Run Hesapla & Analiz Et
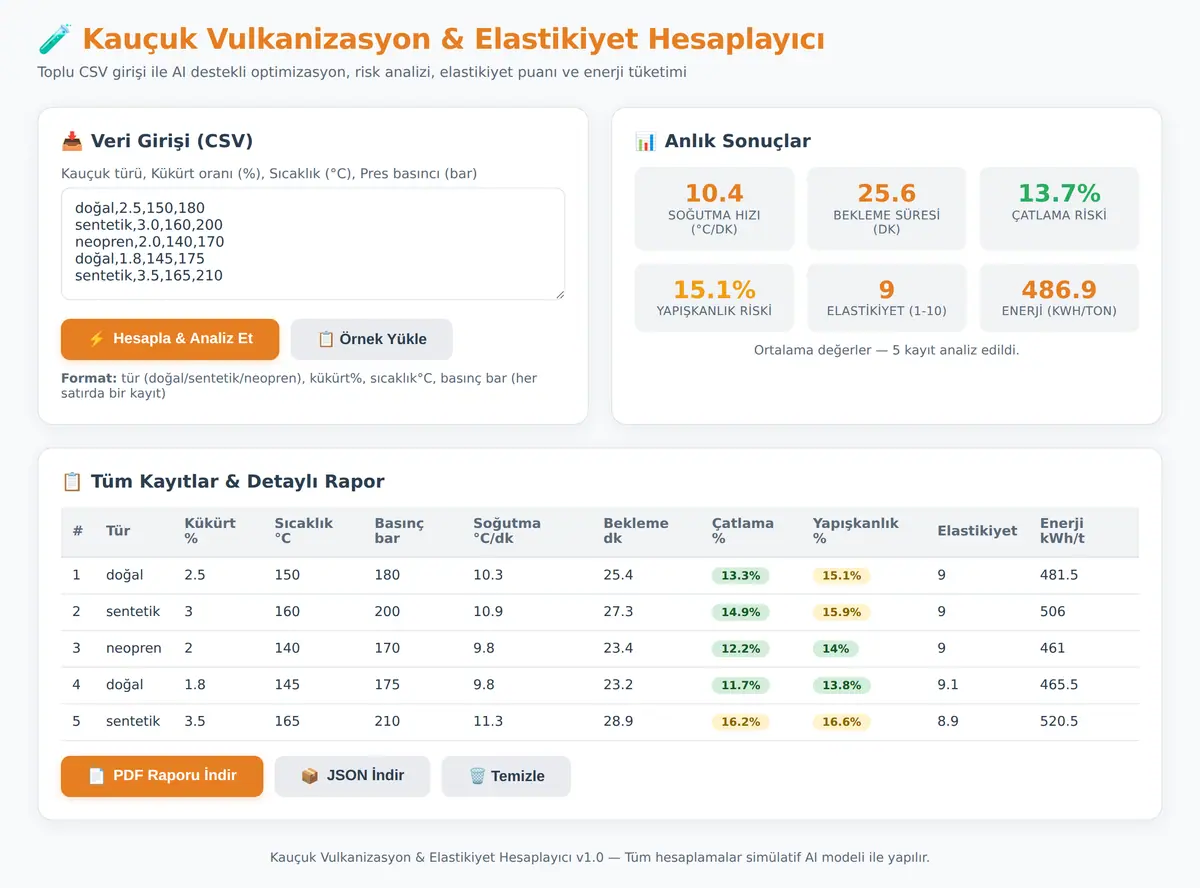Image resolution: width=1200 pixels, height=888 pixels. tap(170, 339)
